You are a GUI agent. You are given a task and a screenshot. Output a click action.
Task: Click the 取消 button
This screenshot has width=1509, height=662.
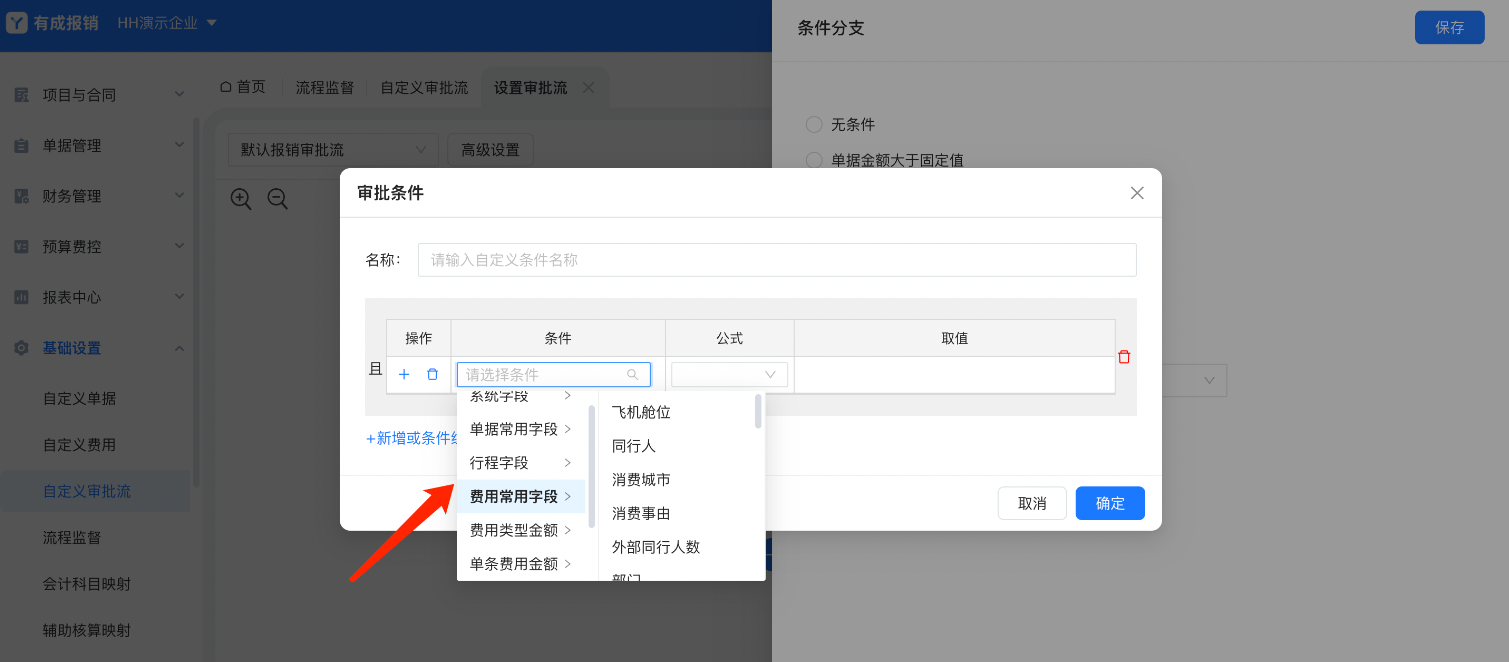click(1032, 503)
